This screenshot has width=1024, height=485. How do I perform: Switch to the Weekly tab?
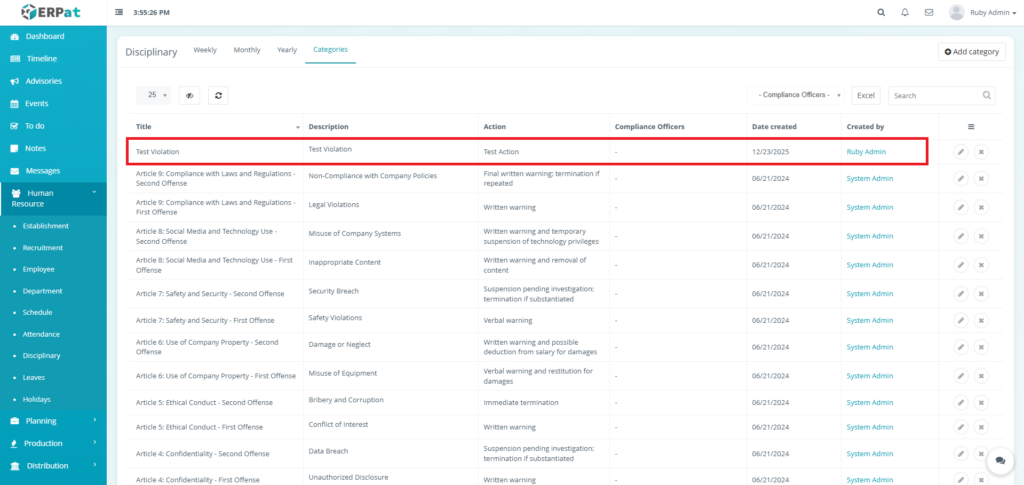click(x=205, y=50)
